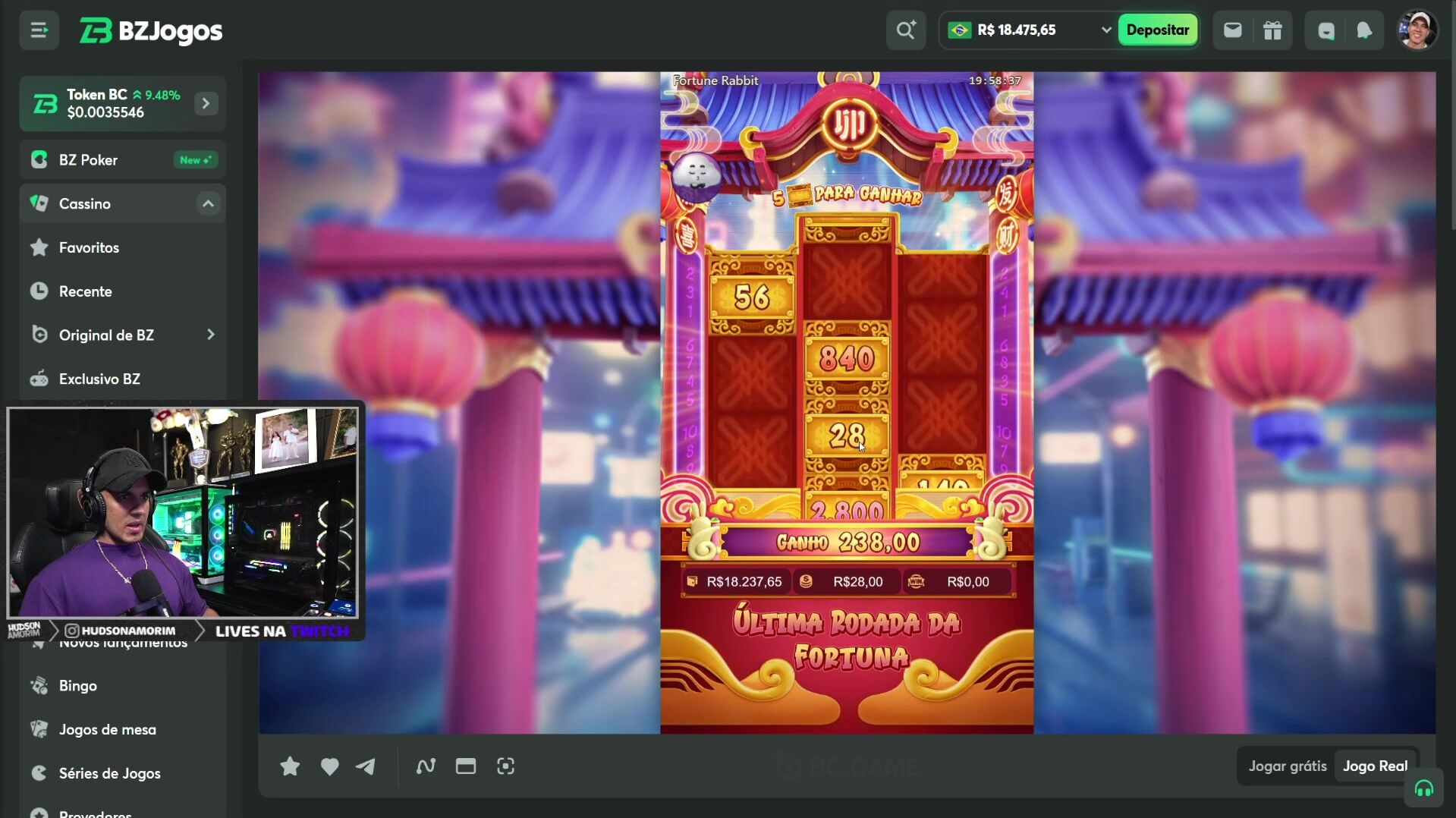Click the bet amount R$28,00 in game

pos(847,582)
